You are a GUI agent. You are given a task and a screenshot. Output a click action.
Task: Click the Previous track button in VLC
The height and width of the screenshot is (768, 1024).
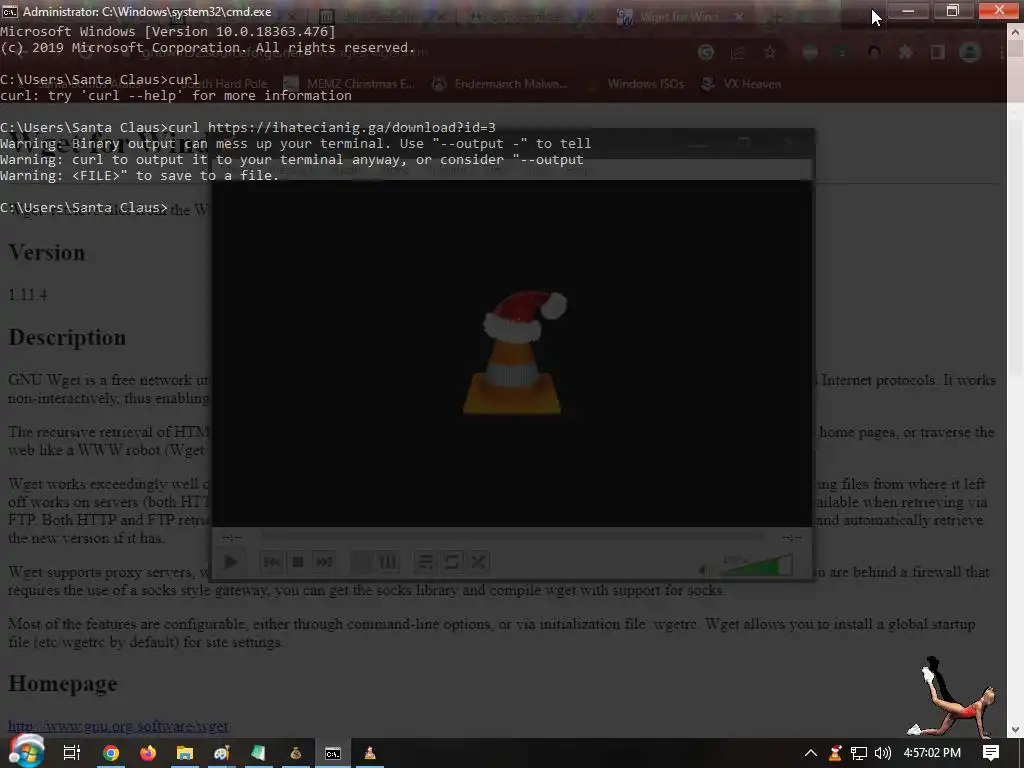[272, 562]
